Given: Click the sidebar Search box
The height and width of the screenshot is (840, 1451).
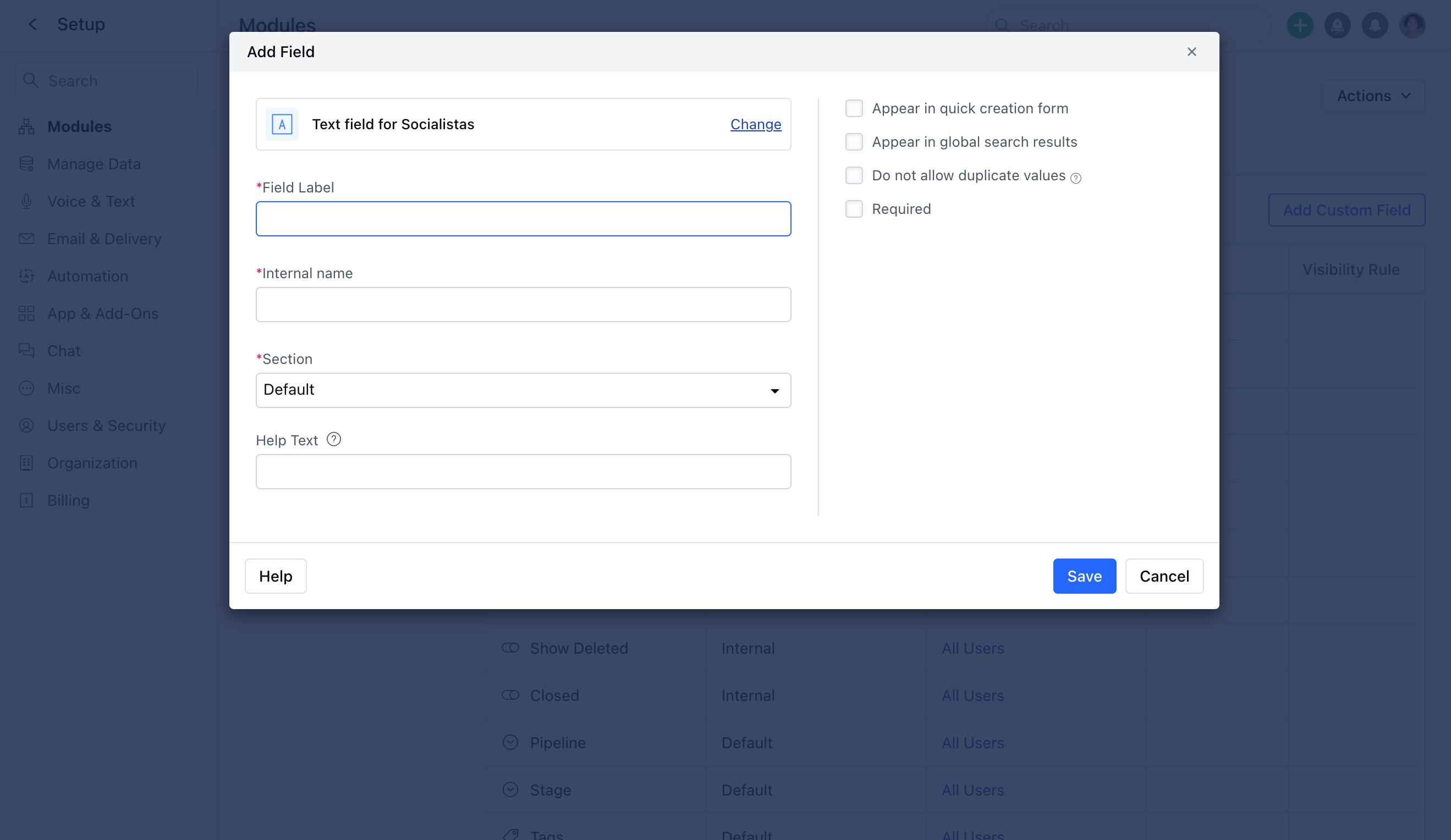Looking at the screenshot, I should tap(107, 81).
